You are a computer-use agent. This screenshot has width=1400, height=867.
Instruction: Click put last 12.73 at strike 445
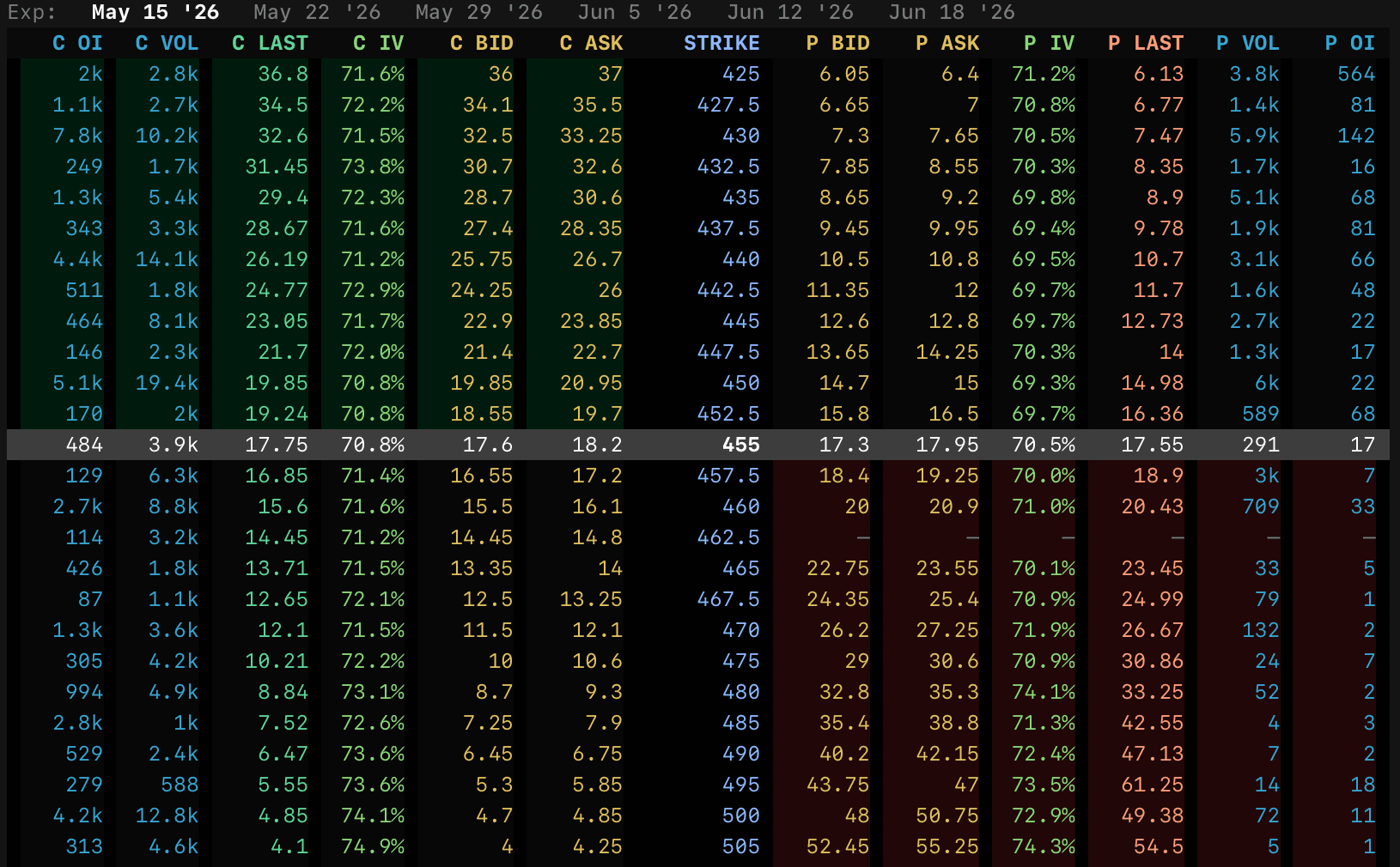(x=1152, y=321)
